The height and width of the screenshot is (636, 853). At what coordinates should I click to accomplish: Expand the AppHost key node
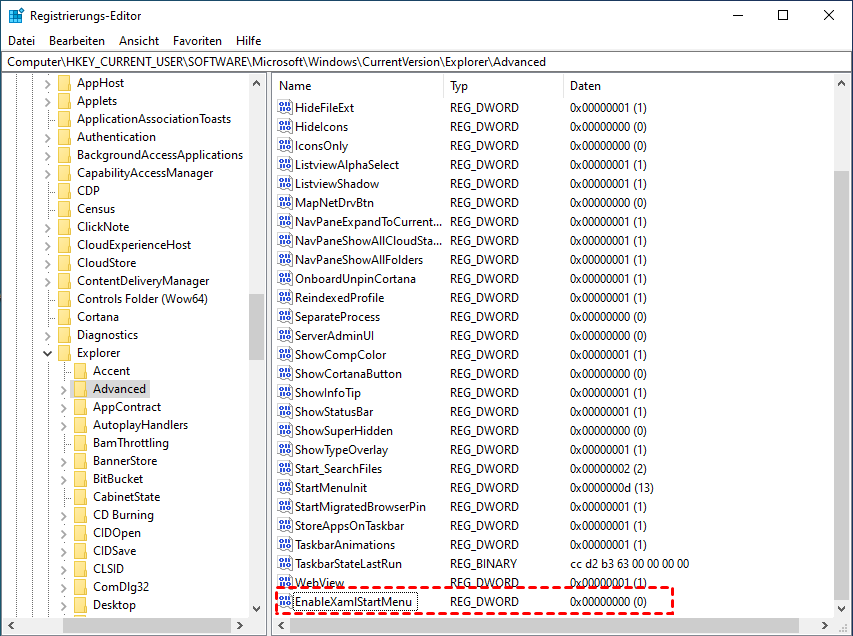tap(47, 84)
